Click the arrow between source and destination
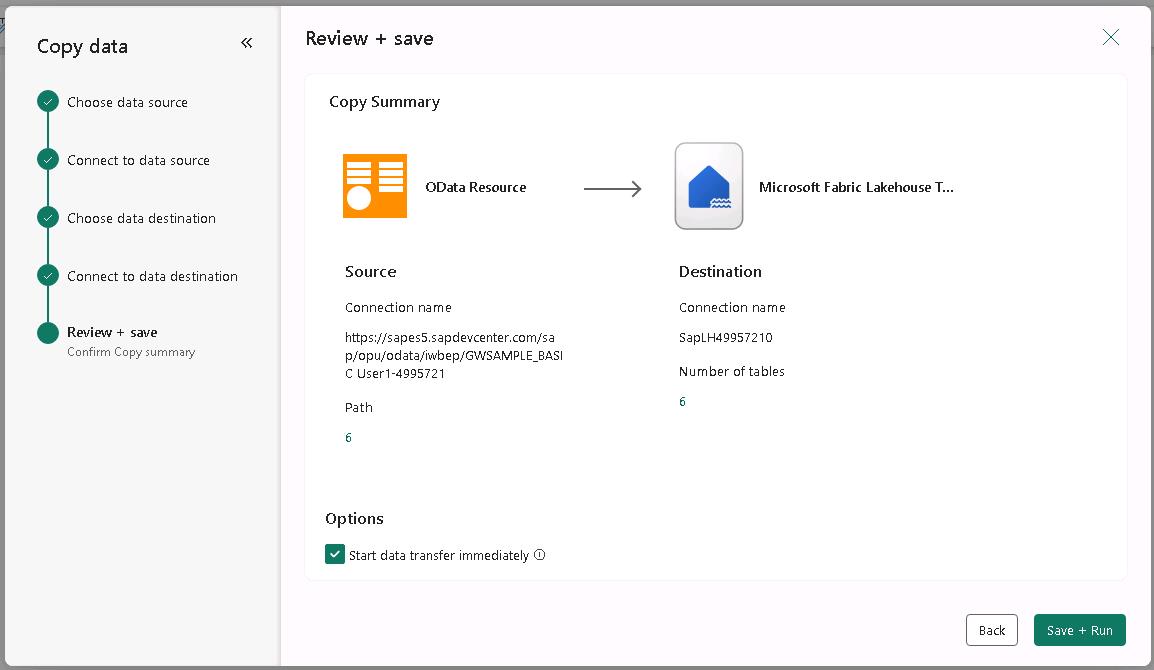 click(612, 188)
